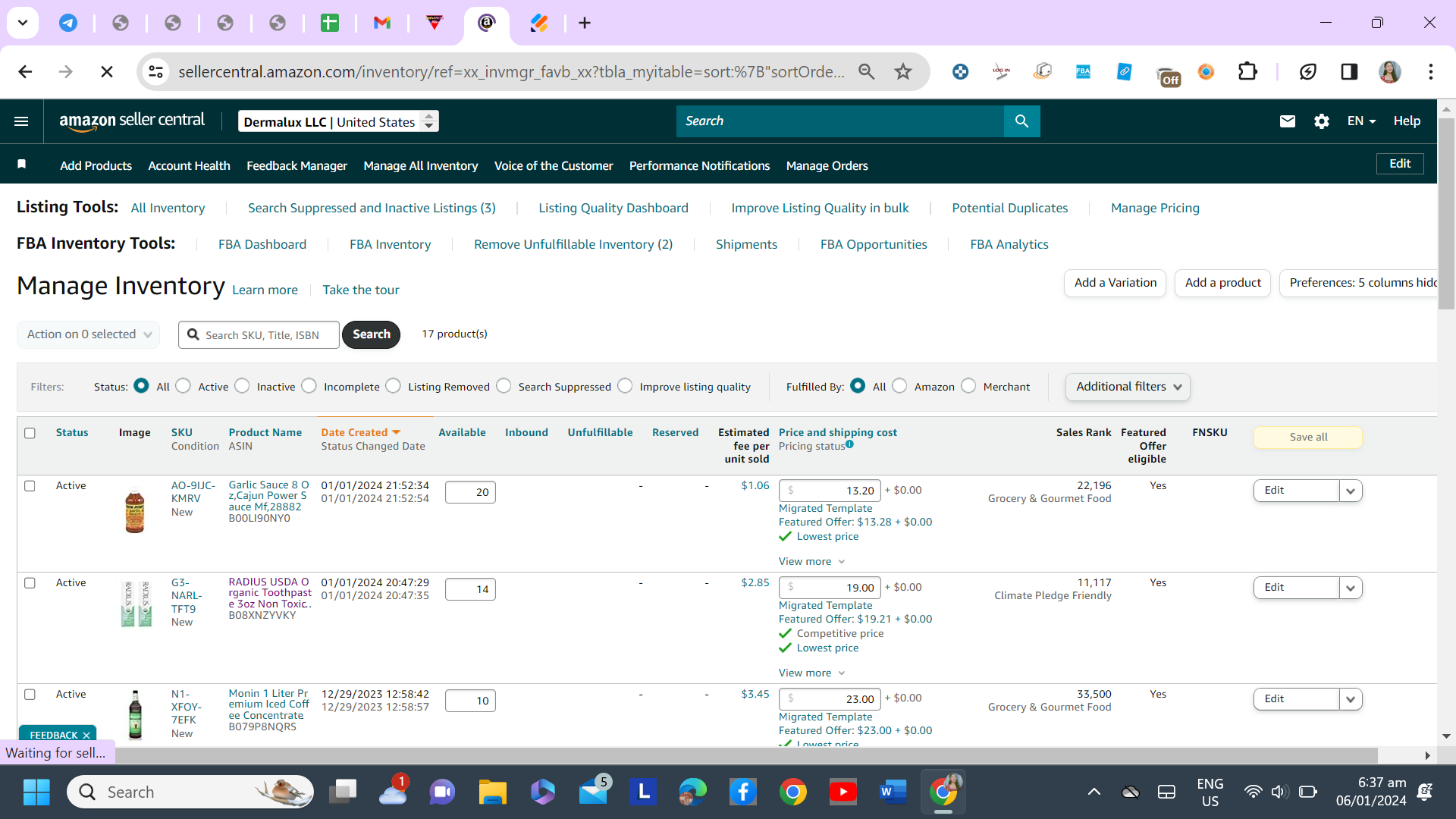The width and height of the screenshot is (1456, 819).
Task: Open Account Health in the nav bar
Action: [189, 165]
